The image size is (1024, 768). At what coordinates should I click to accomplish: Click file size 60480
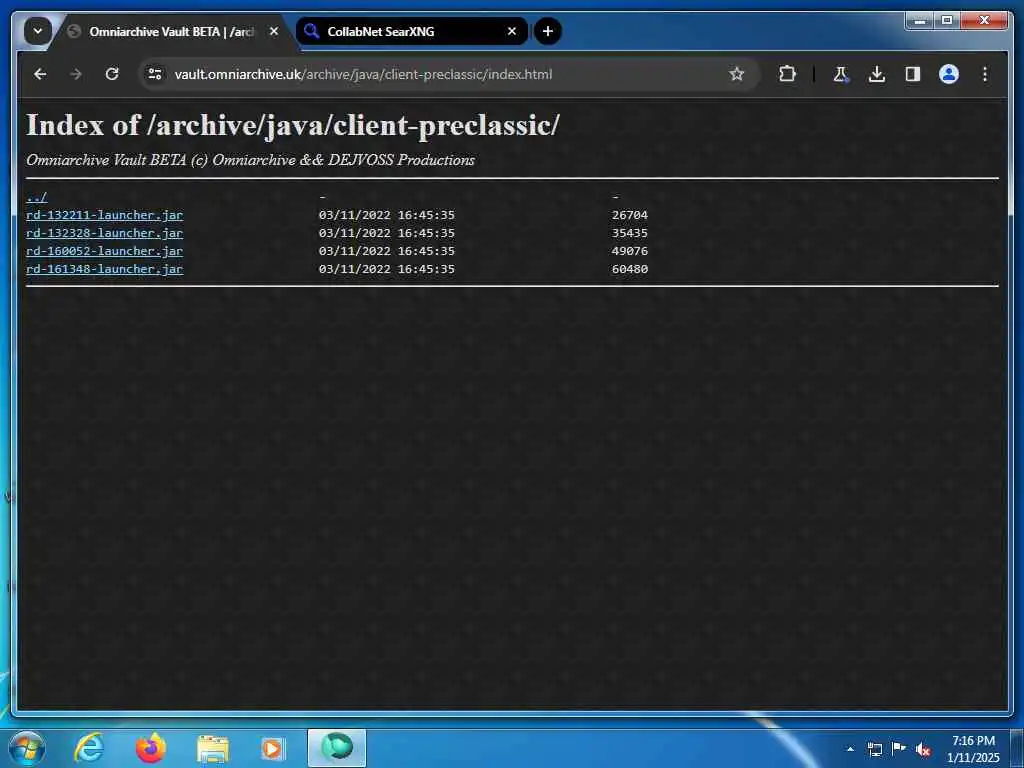[630, 269]
